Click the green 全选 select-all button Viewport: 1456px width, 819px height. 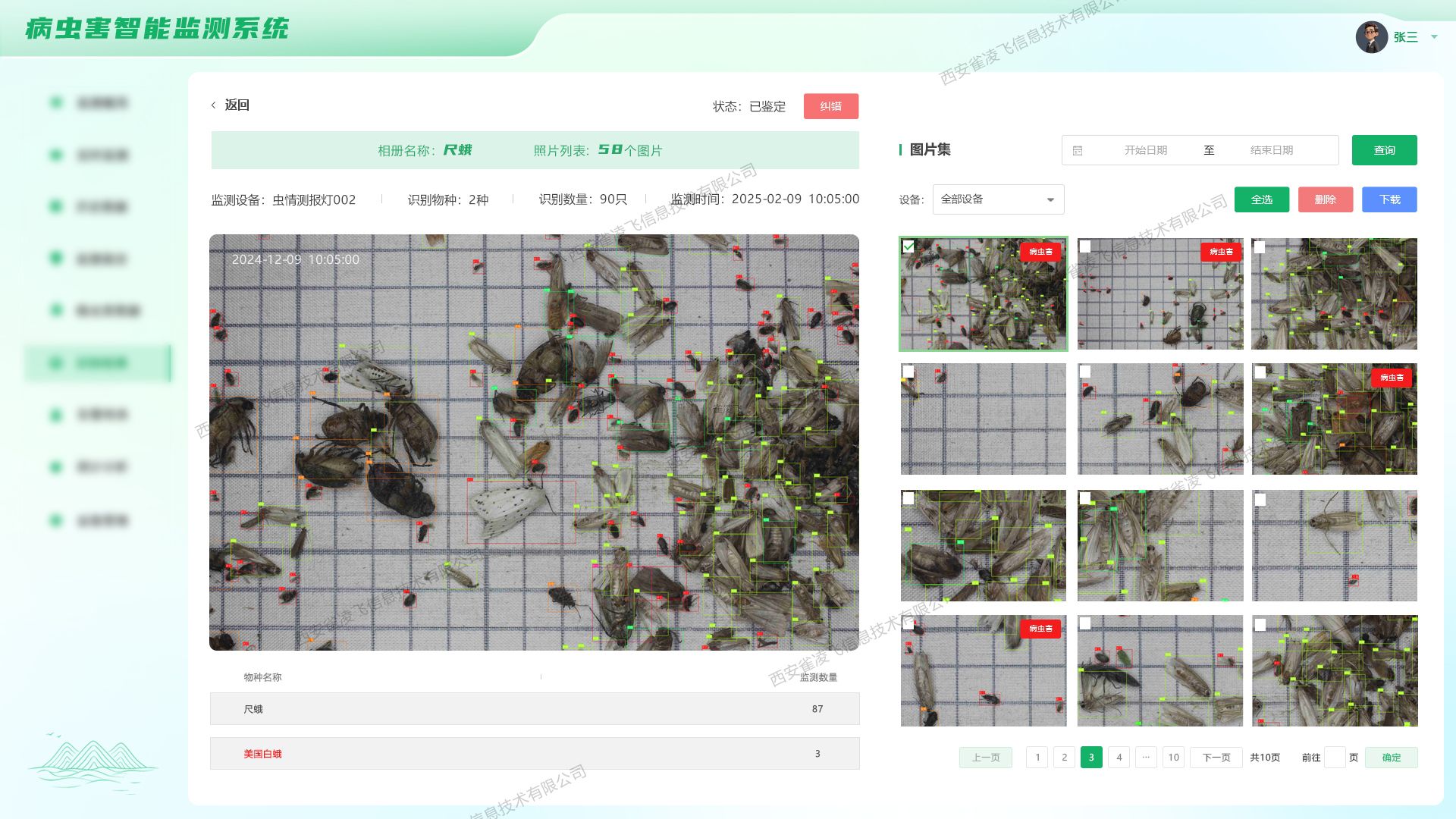(1261, 199)
